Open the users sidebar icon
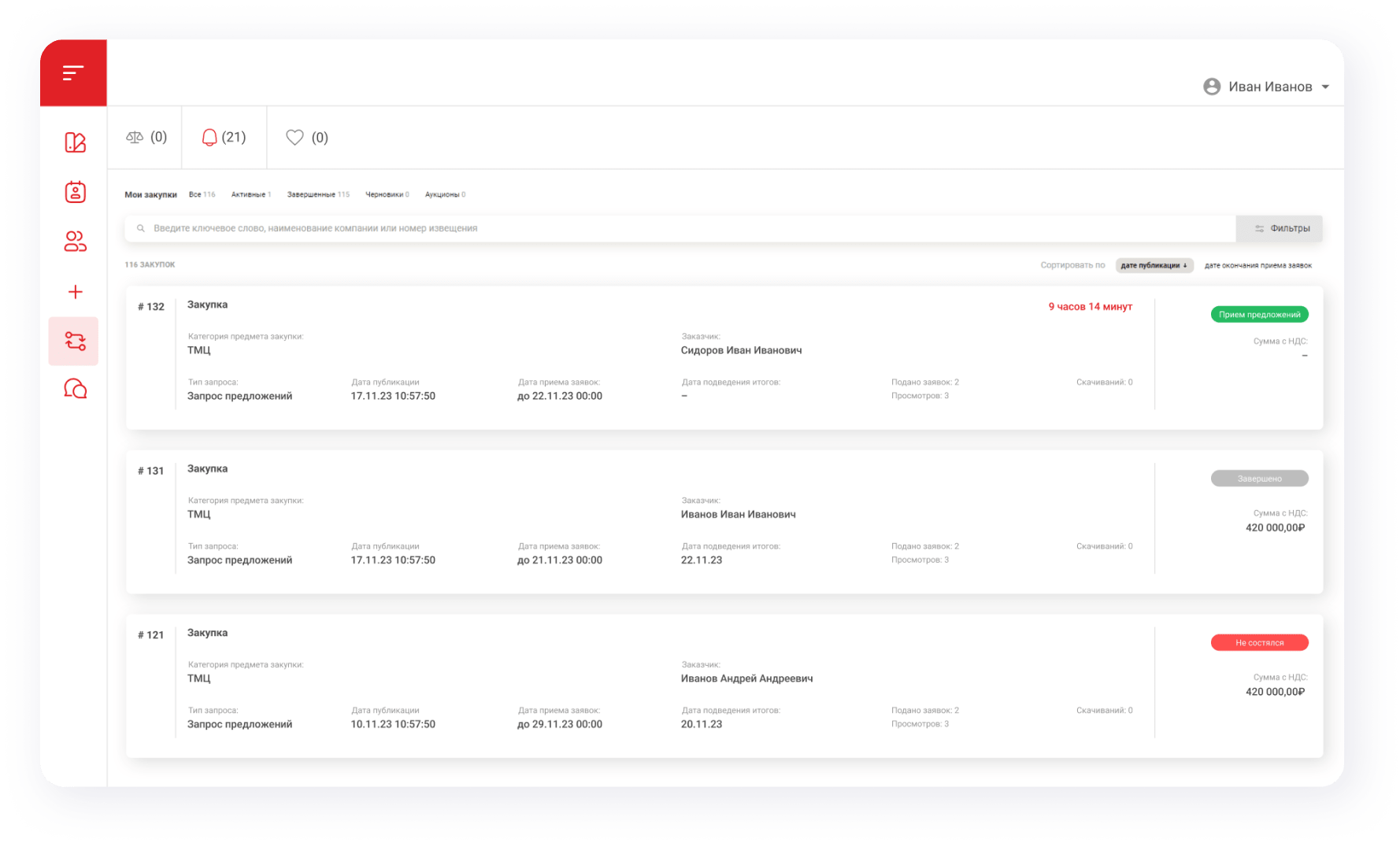1400x843 pixels. coord(75,242)
